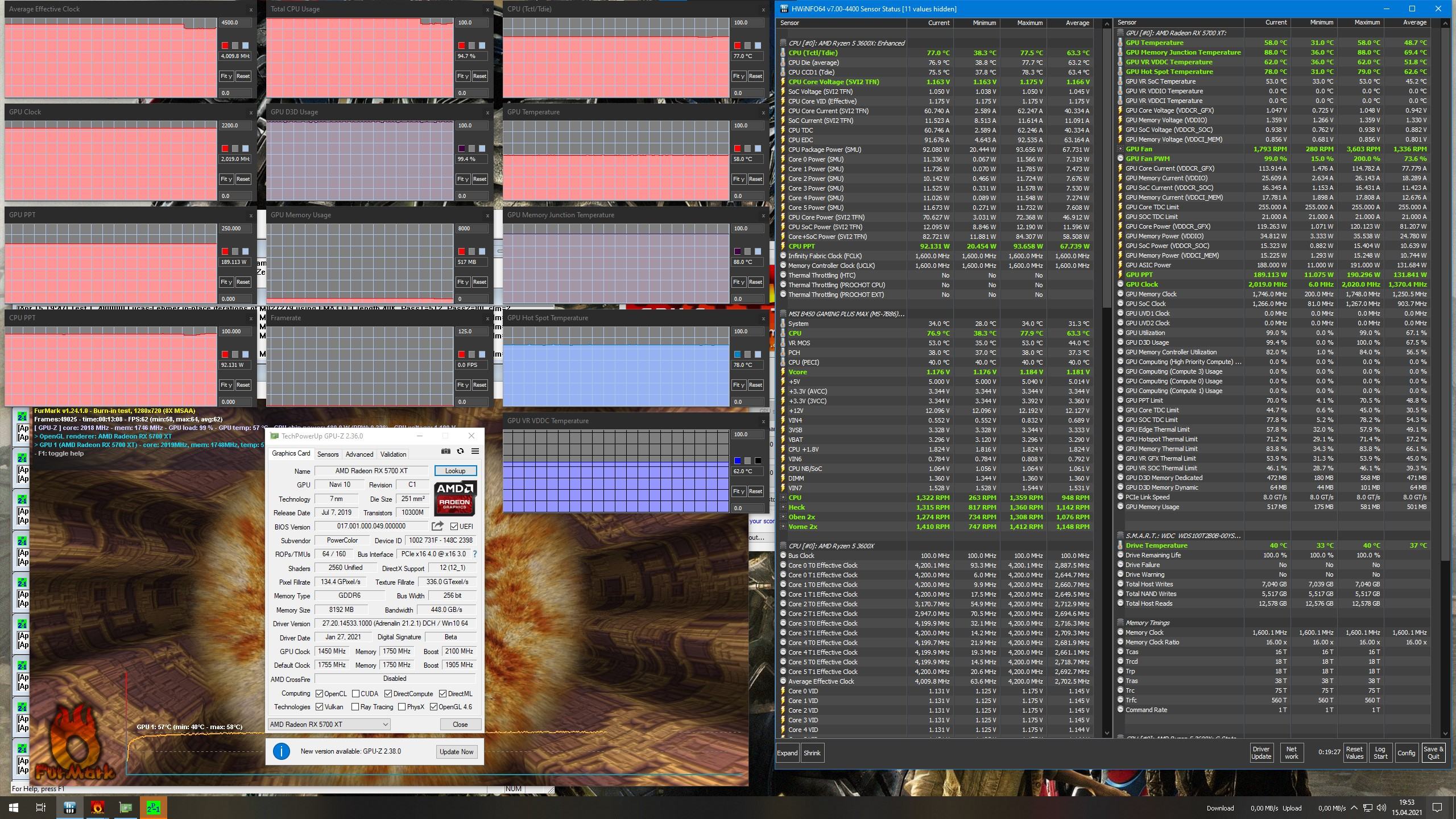The height and width of the screenshot is (819, 1456).
Task: Click the HWiNFO64 title bar icon
Action: (784, 9)
